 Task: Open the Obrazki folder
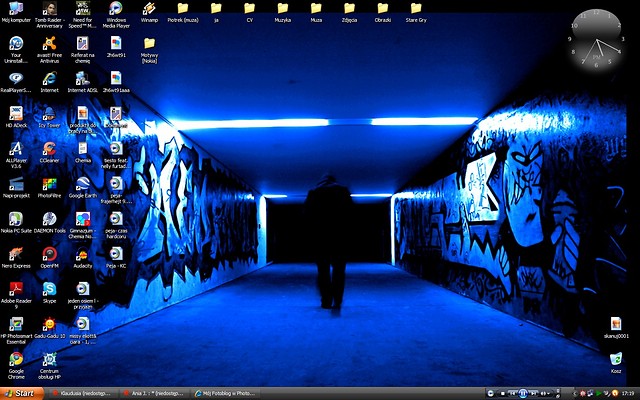point(382,12)
